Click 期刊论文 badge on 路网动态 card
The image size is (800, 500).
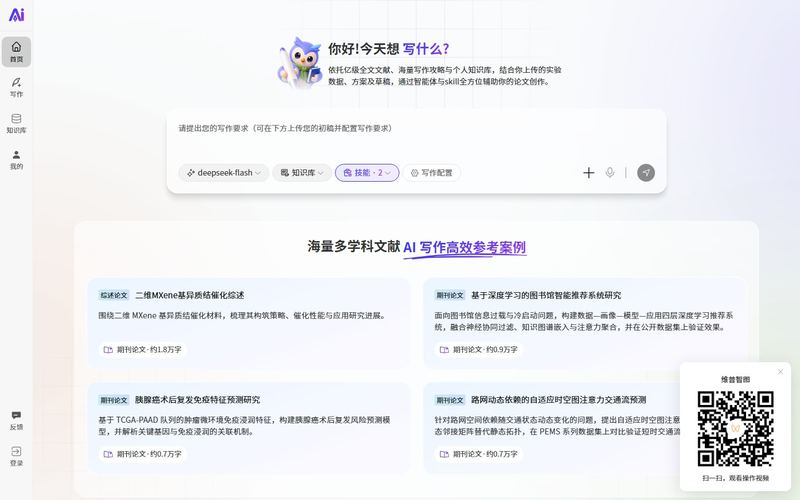[449, 399]
